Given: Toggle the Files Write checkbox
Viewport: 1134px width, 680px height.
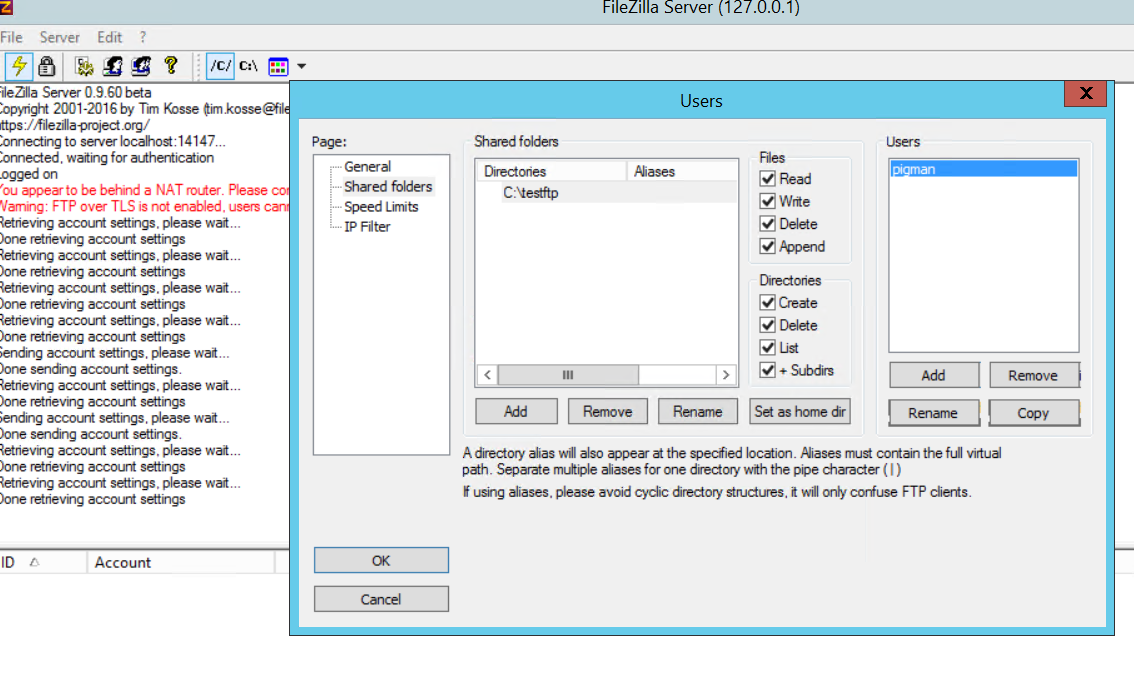Looking at the screenshot, I should pos(767,201).
